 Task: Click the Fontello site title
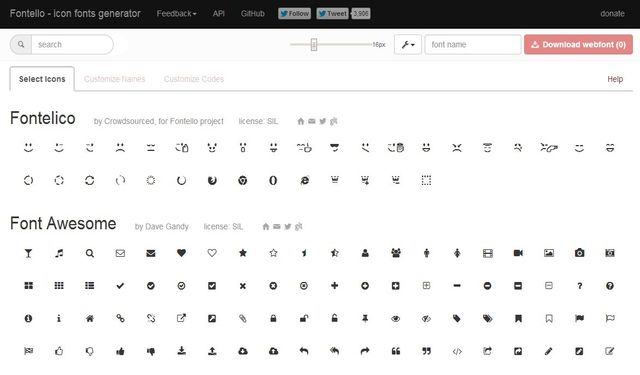[75, 13]
